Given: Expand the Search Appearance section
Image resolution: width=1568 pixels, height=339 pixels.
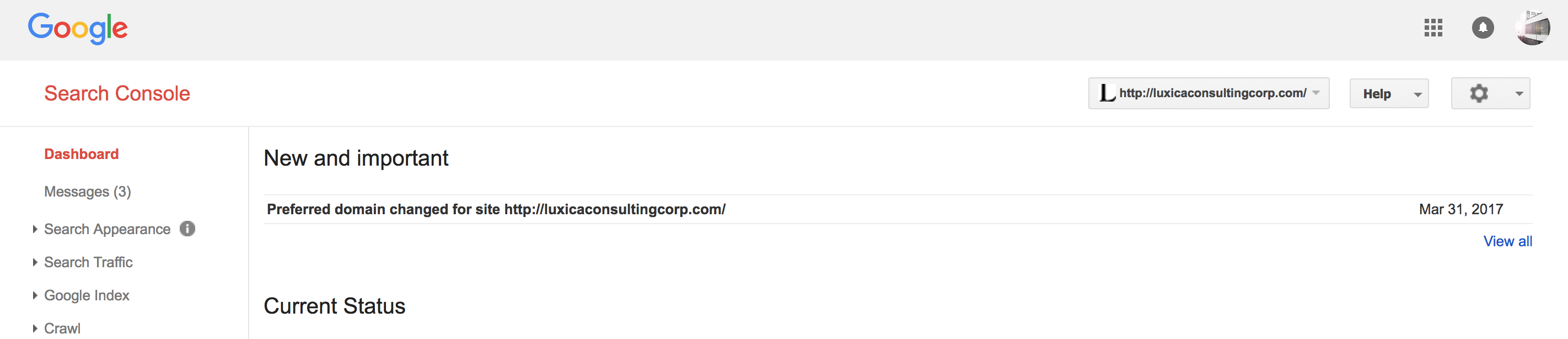Looking at the screenshot, I should click(107, 229).
